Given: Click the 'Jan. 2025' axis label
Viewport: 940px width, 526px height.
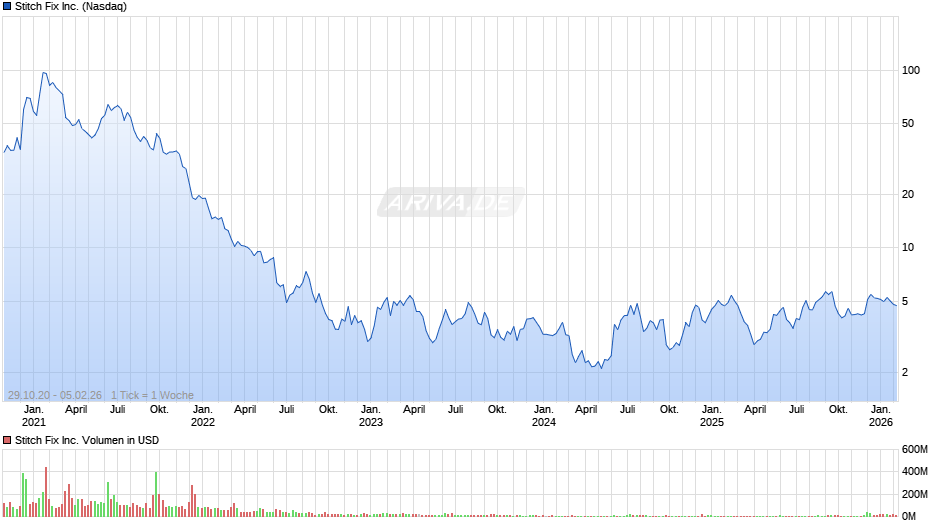Looking at the screenshot, I should coord(712,416).
